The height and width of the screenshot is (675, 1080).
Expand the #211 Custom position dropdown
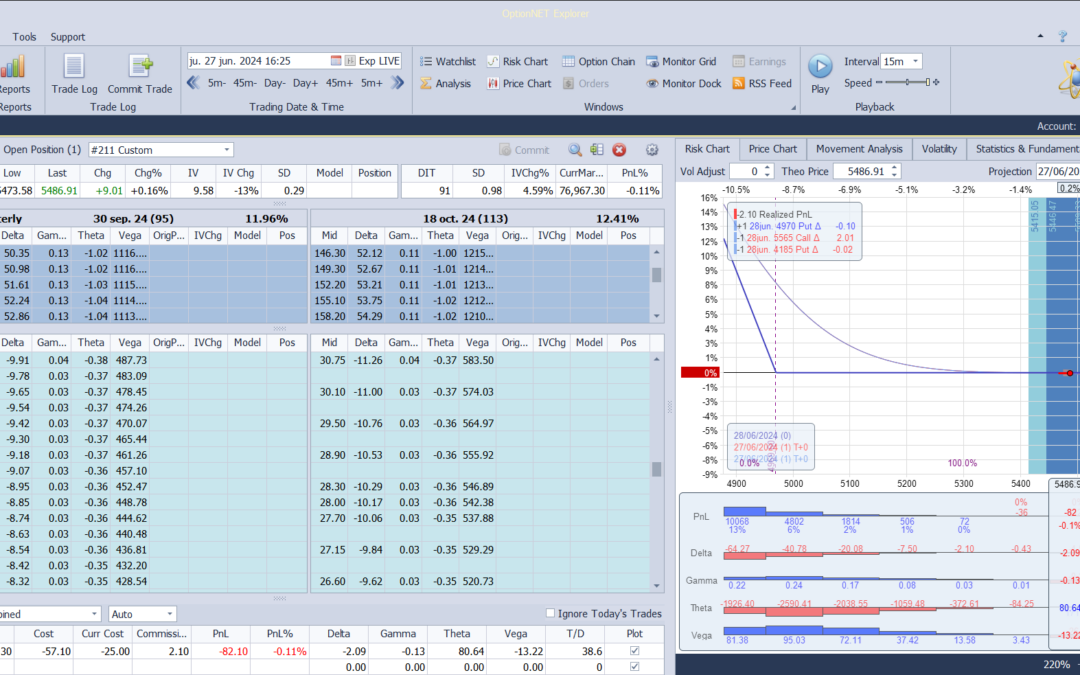click(x=227, y=150)
